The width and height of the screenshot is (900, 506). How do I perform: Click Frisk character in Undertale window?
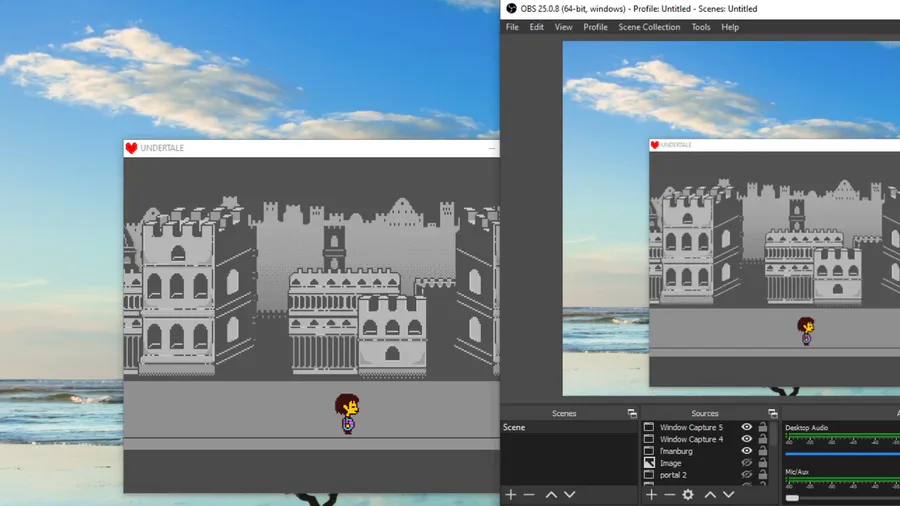pos(347,414)
